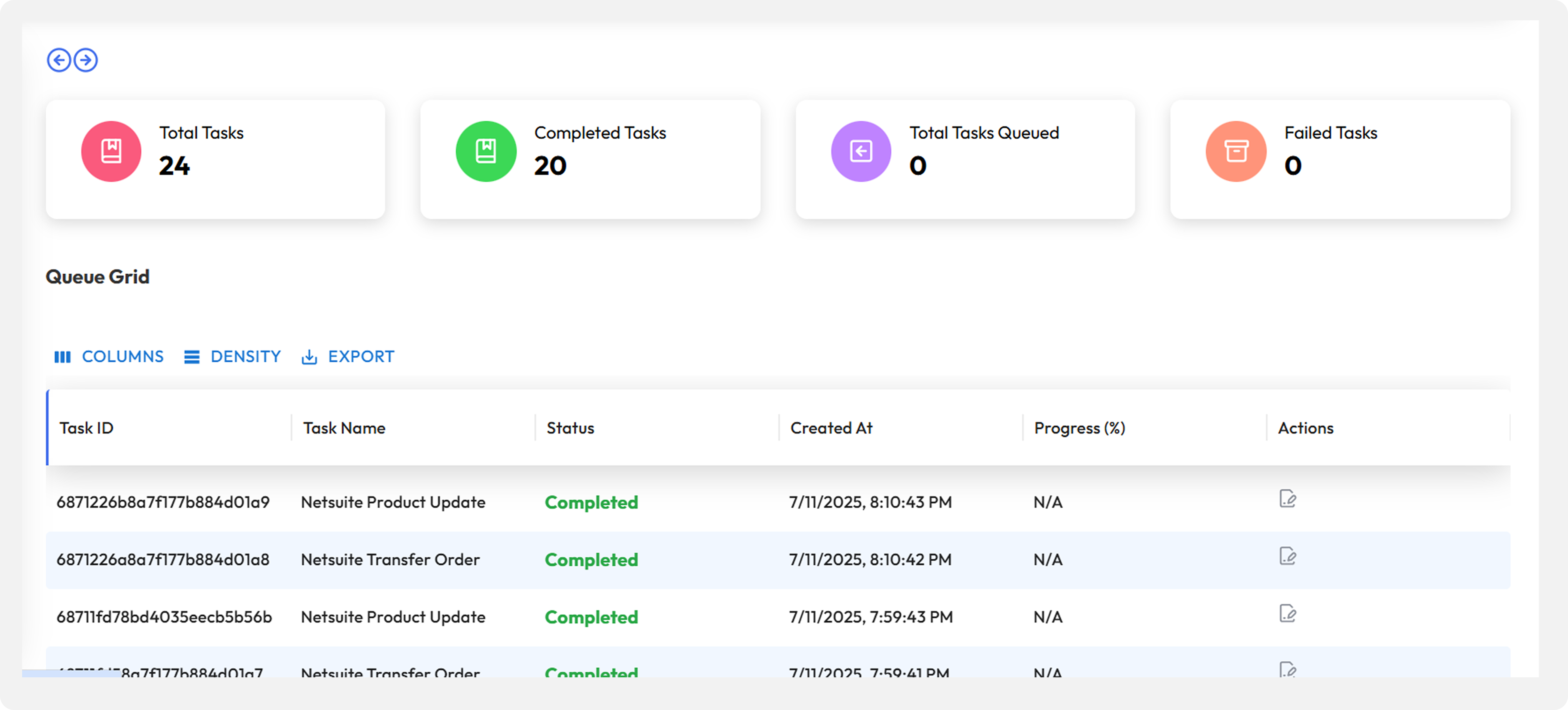Click the purple Total Tasks Queued icon
The width and height of the screenshot is (1568, 710).
tap(861, 152)
